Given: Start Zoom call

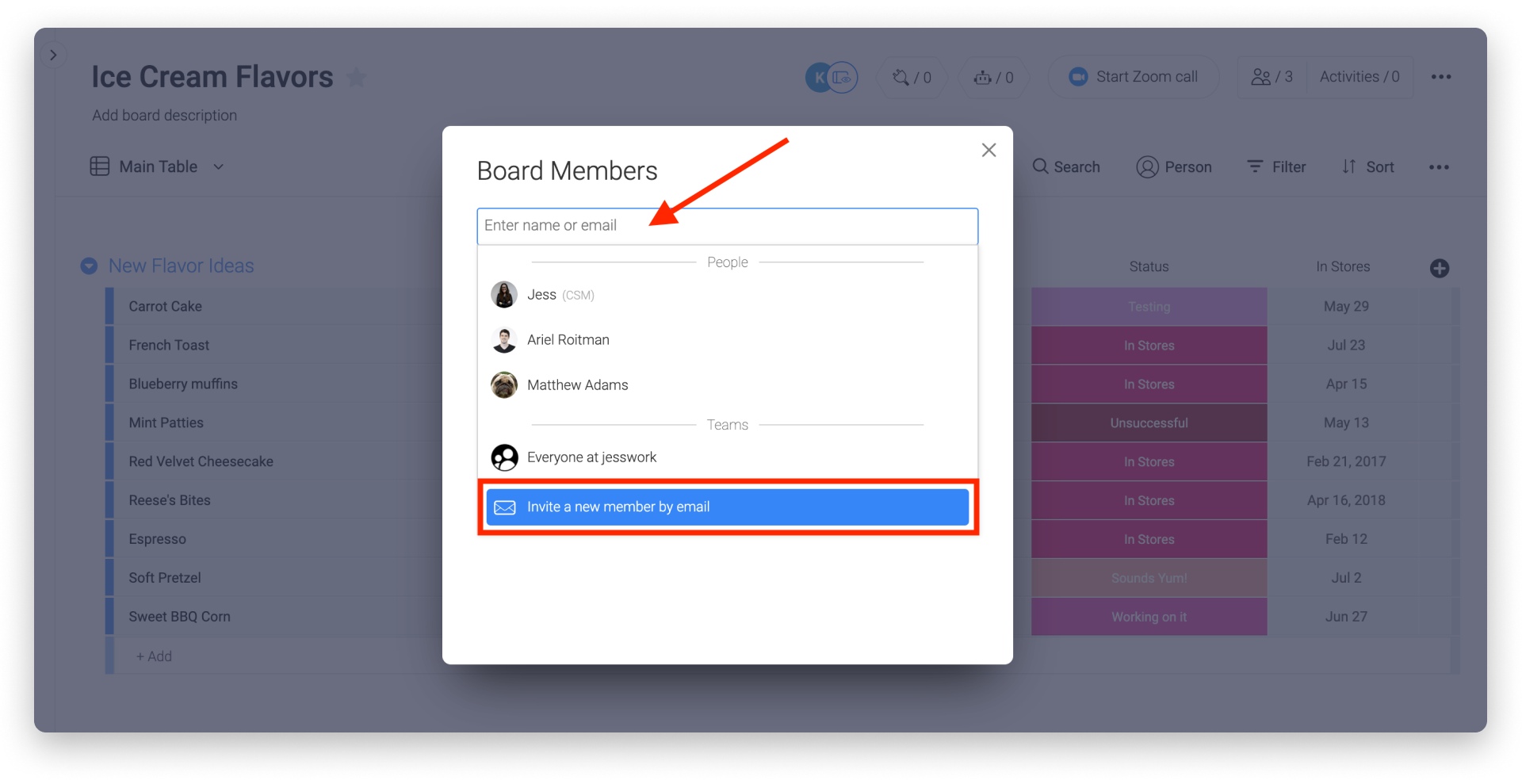Looking at the screenshot, I should [1133, 78].
